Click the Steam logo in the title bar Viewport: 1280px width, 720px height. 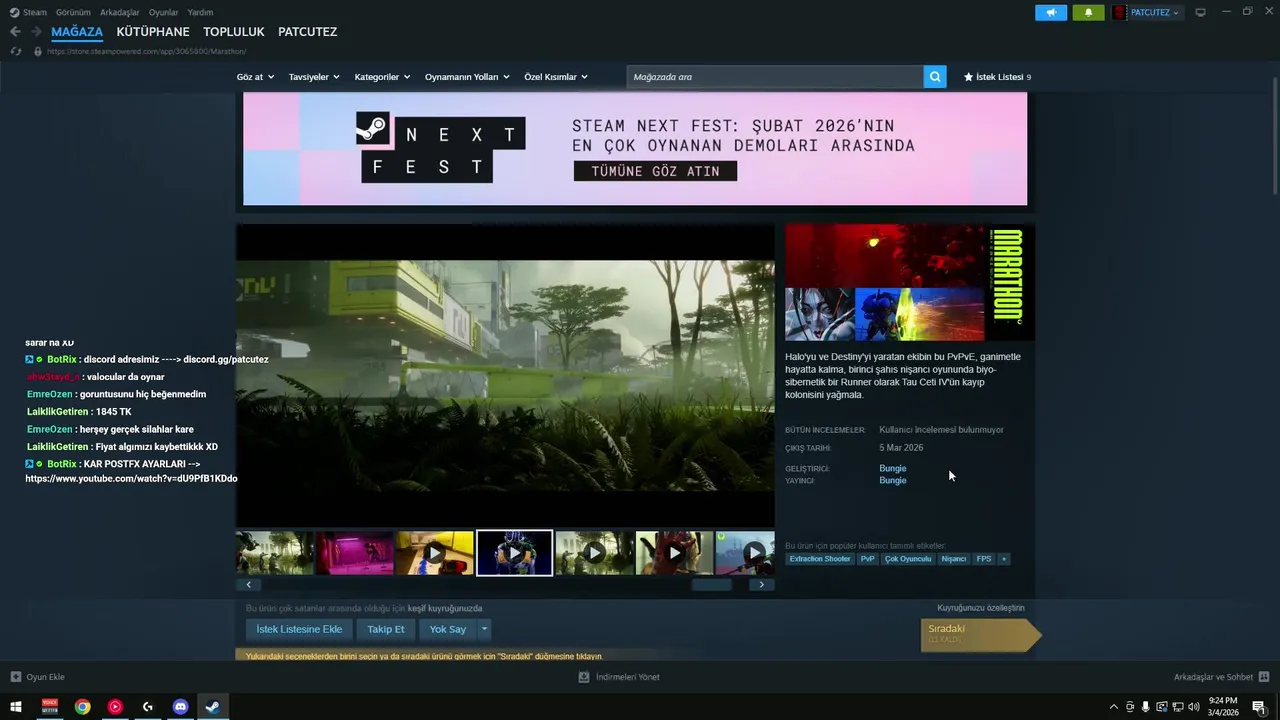[14, 13]
